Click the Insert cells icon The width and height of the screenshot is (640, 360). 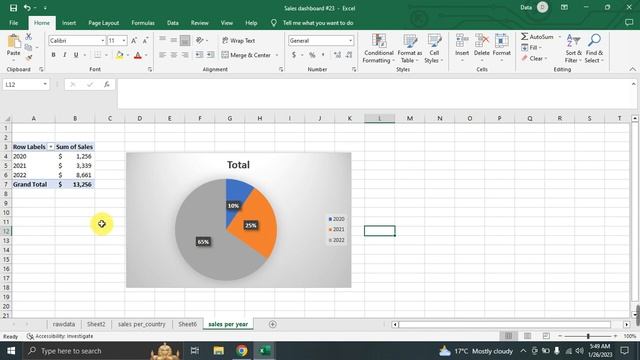tap(462, 42)
